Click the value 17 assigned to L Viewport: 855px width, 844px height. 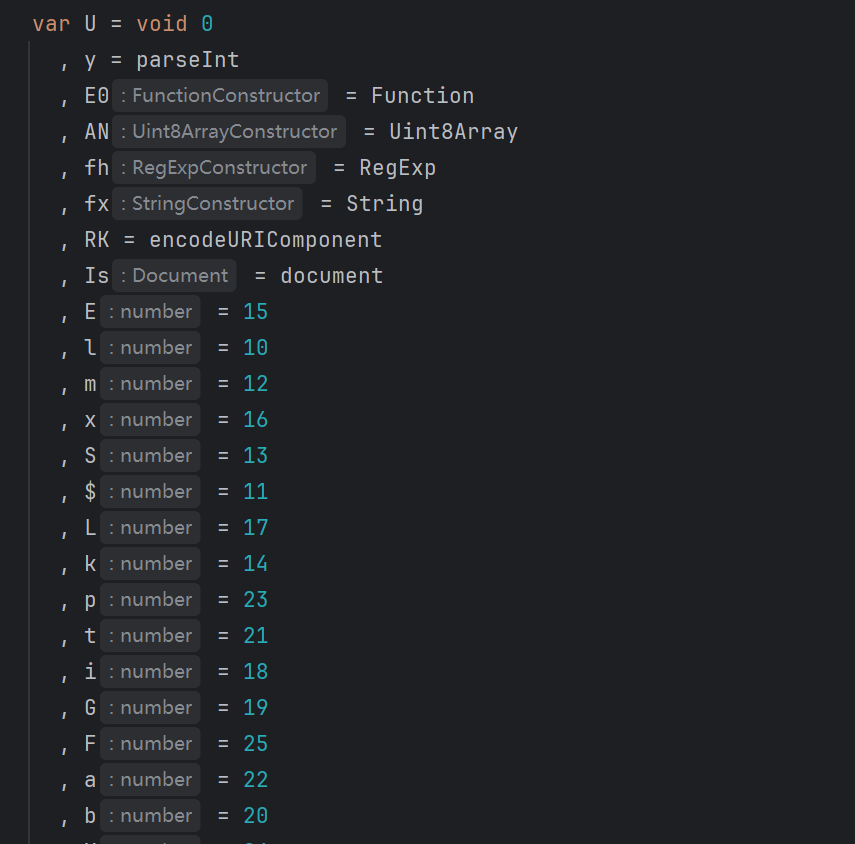tap(255, 528)
